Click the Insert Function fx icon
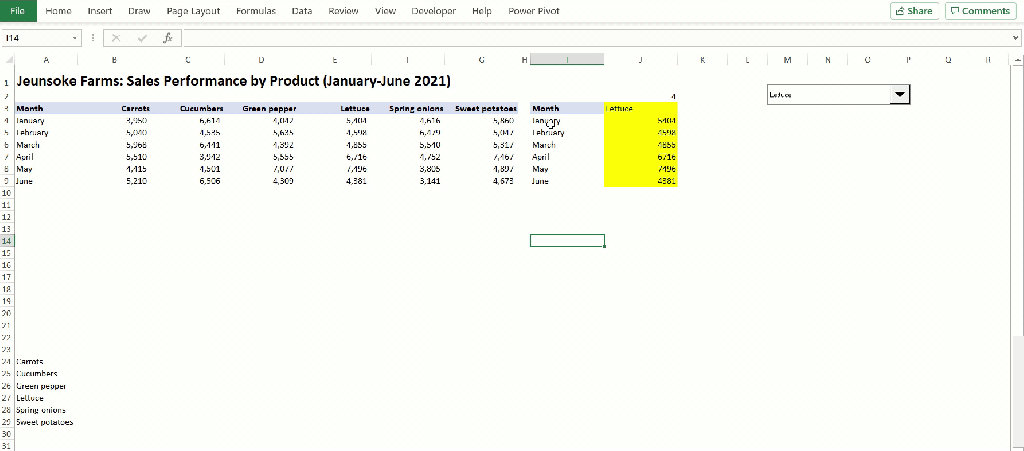Viewport: 1024px width, 451px height. tap(168, 38)
